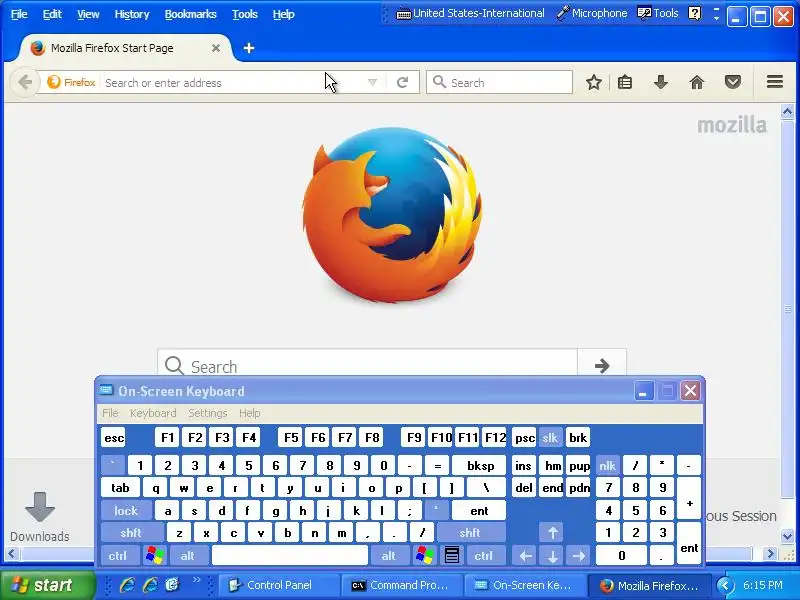This screenshot has height=600, width=800.
Task: Click the toolbar Search box
Action: [x=499, y=82]
